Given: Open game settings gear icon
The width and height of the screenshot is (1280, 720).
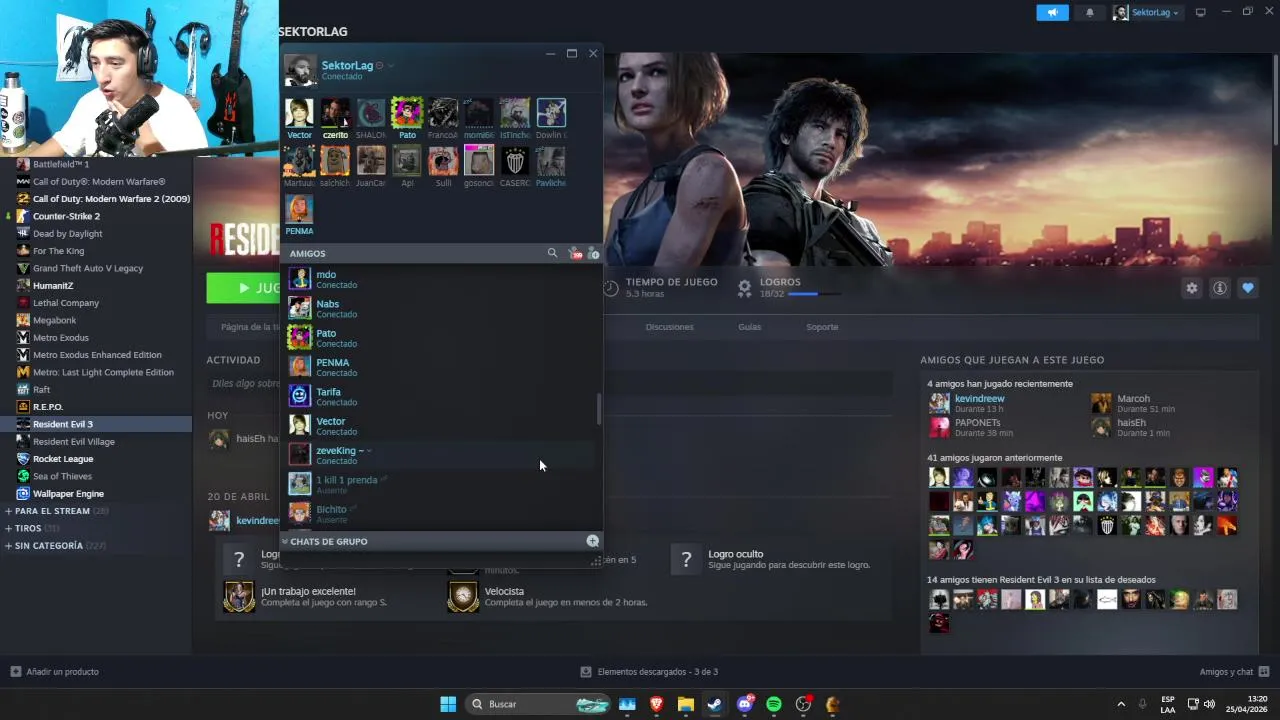Looking at the screenshot, I should (1191, 288).
